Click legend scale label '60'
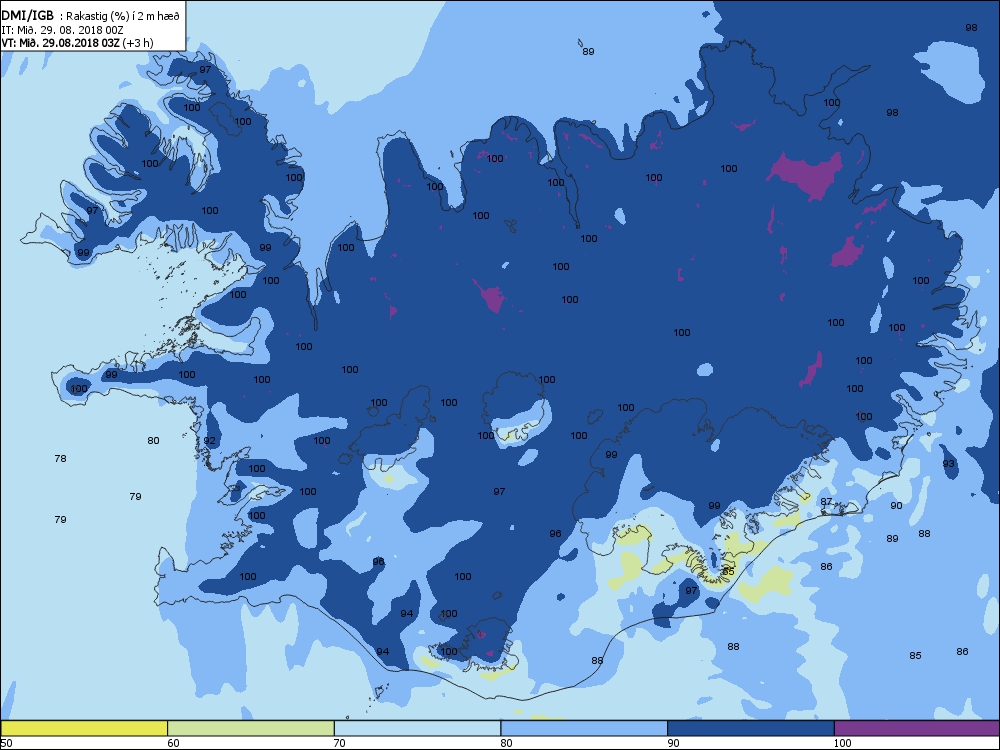The height and width of the screenshot is (750, 1000). click(x=173, y=742)
